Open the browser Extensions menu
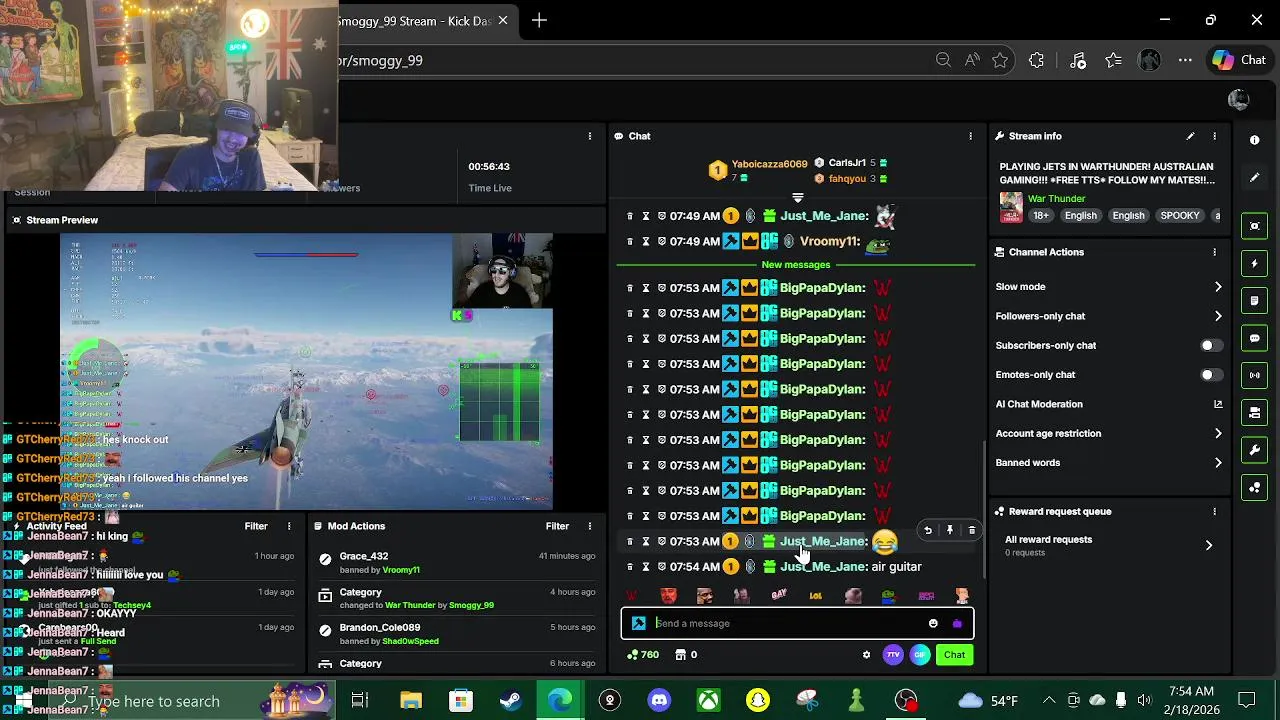The height and width of the screenshot is (720, 1280). click(x=1036, y=60)
